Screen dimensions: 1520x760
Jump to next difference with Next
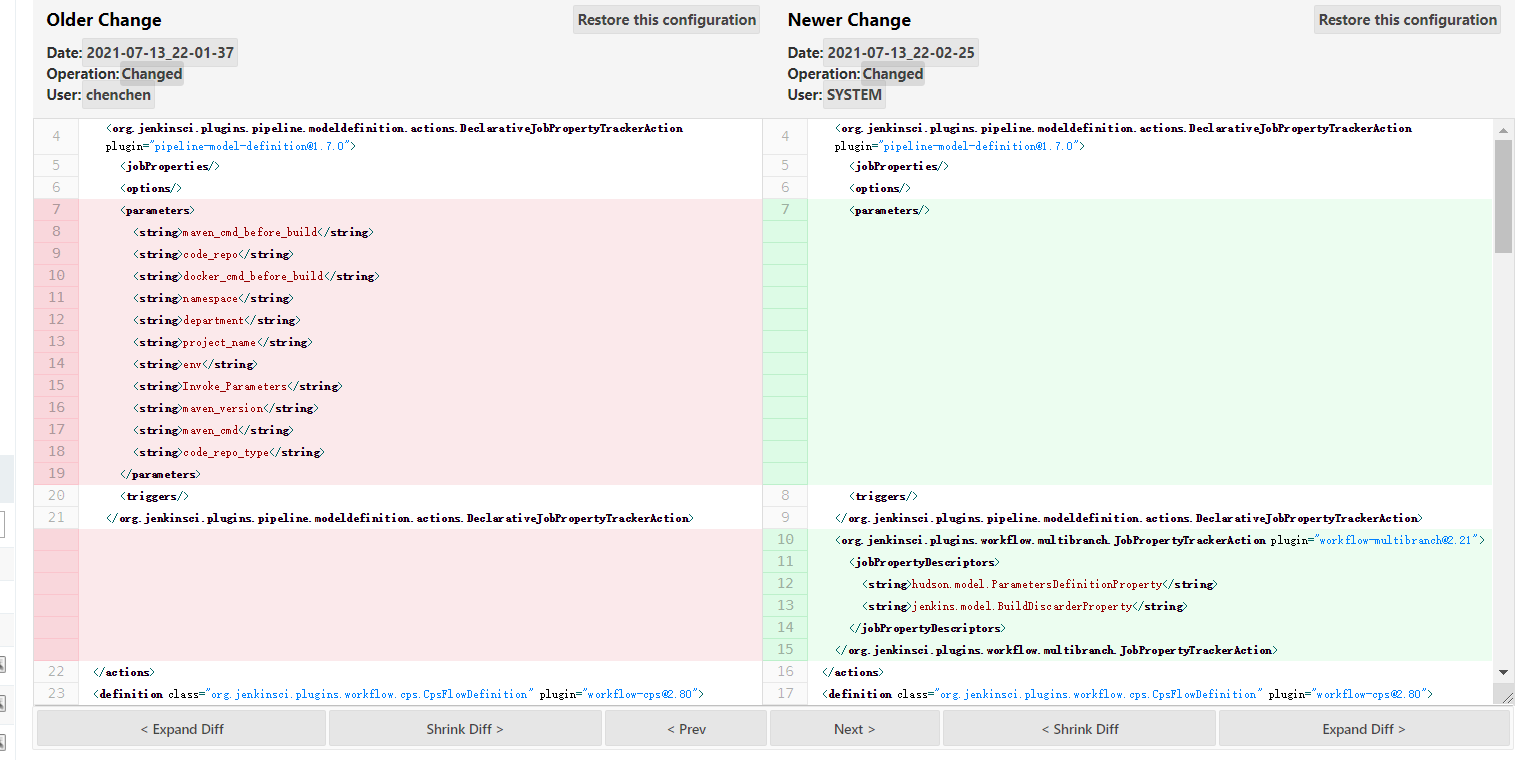(x=854, y=729)
